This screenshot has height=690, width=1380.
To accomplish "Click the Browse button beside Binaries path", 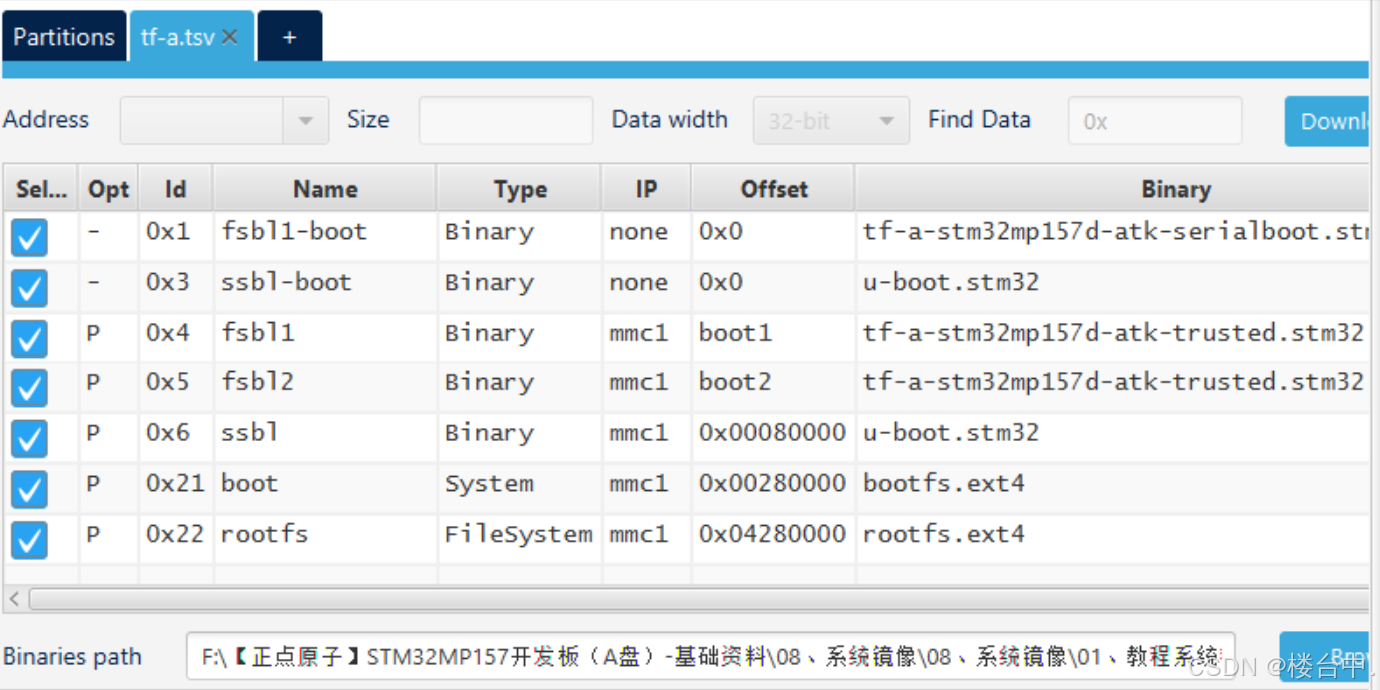I will tap(1325, 657).
